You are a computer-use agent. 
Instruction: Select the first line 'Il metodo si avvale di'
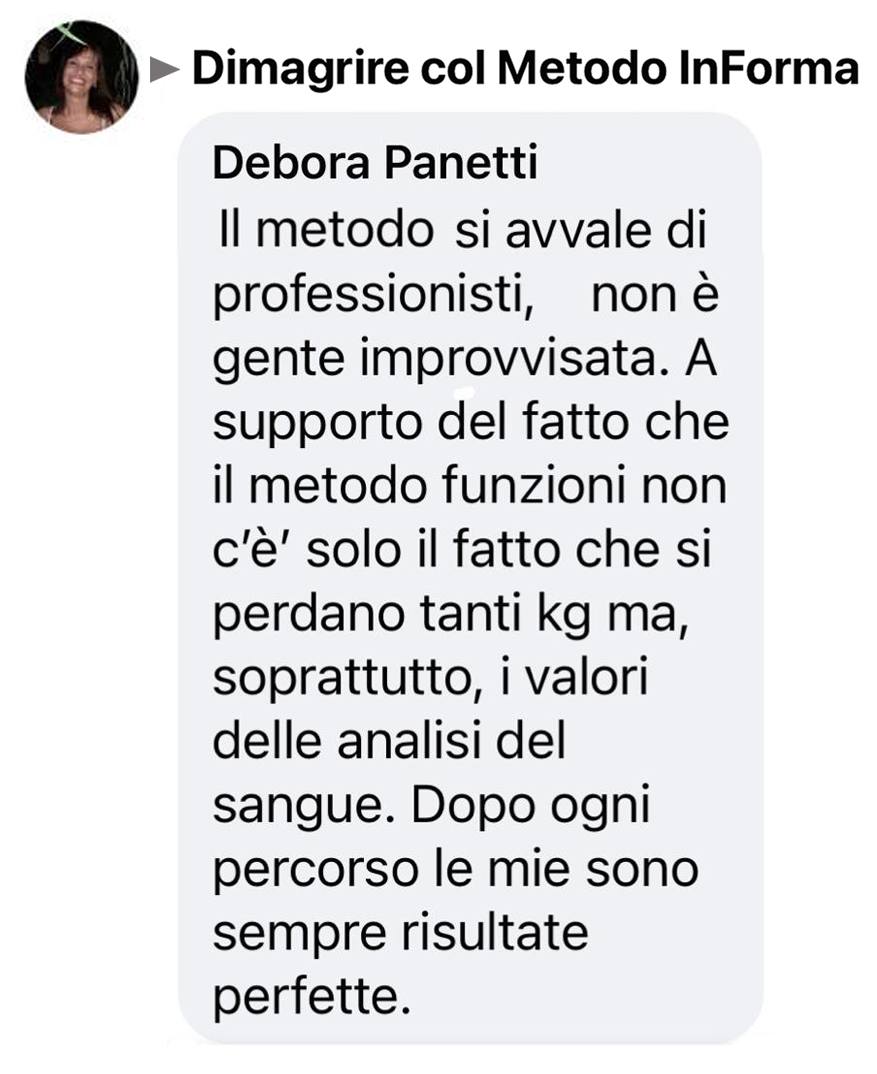(461, 230)
